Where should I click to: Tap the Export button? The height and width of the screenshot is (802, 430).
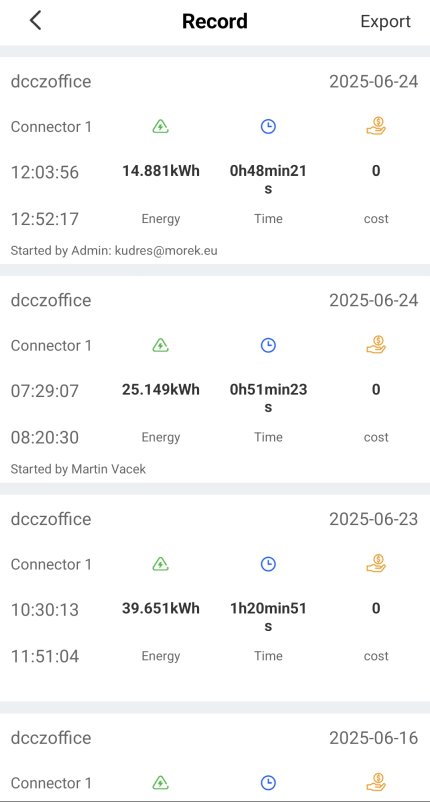(x=386, y=21)
